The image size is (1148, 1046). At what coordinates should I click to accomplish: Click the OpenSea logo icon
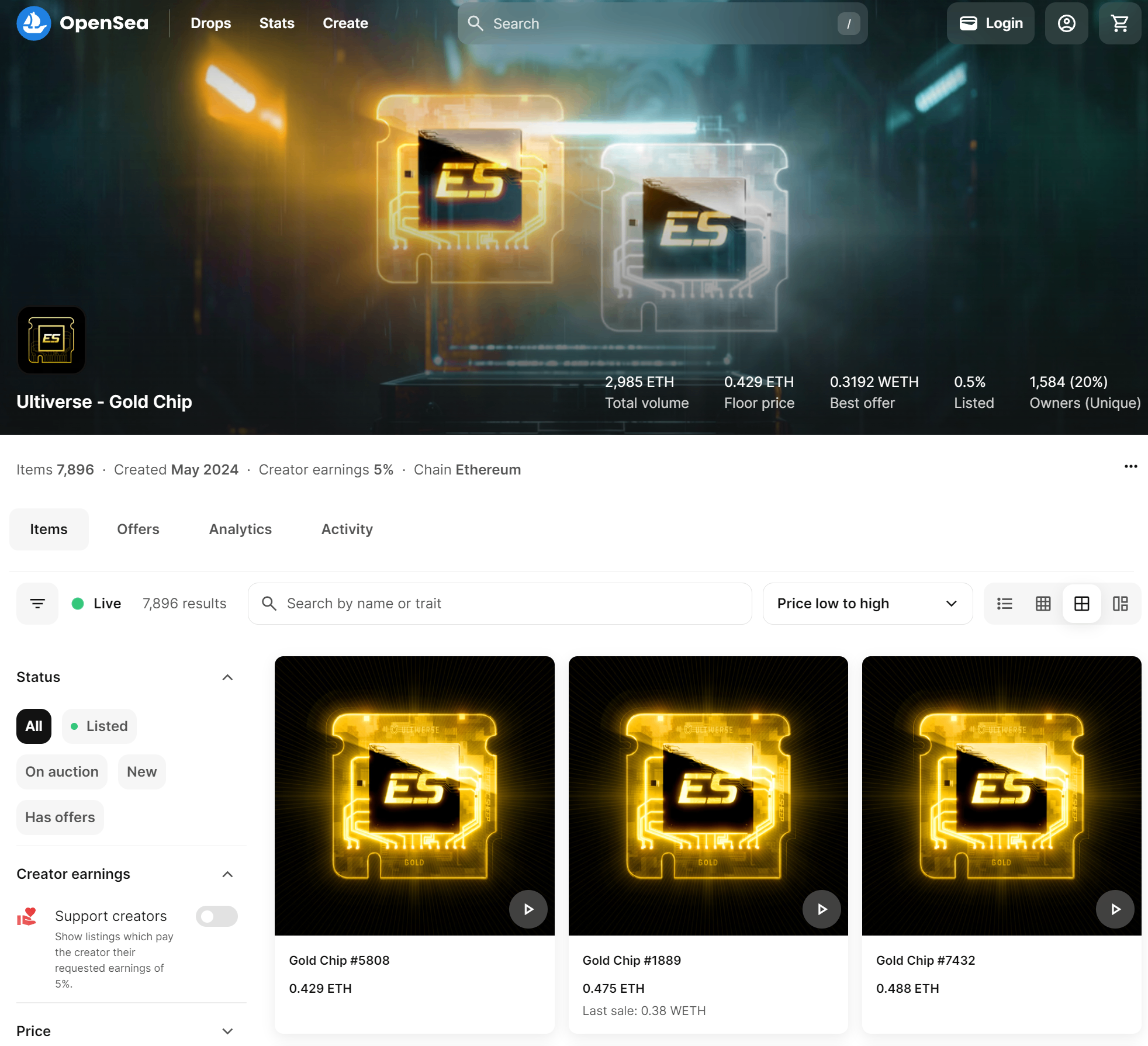[34, 23]
